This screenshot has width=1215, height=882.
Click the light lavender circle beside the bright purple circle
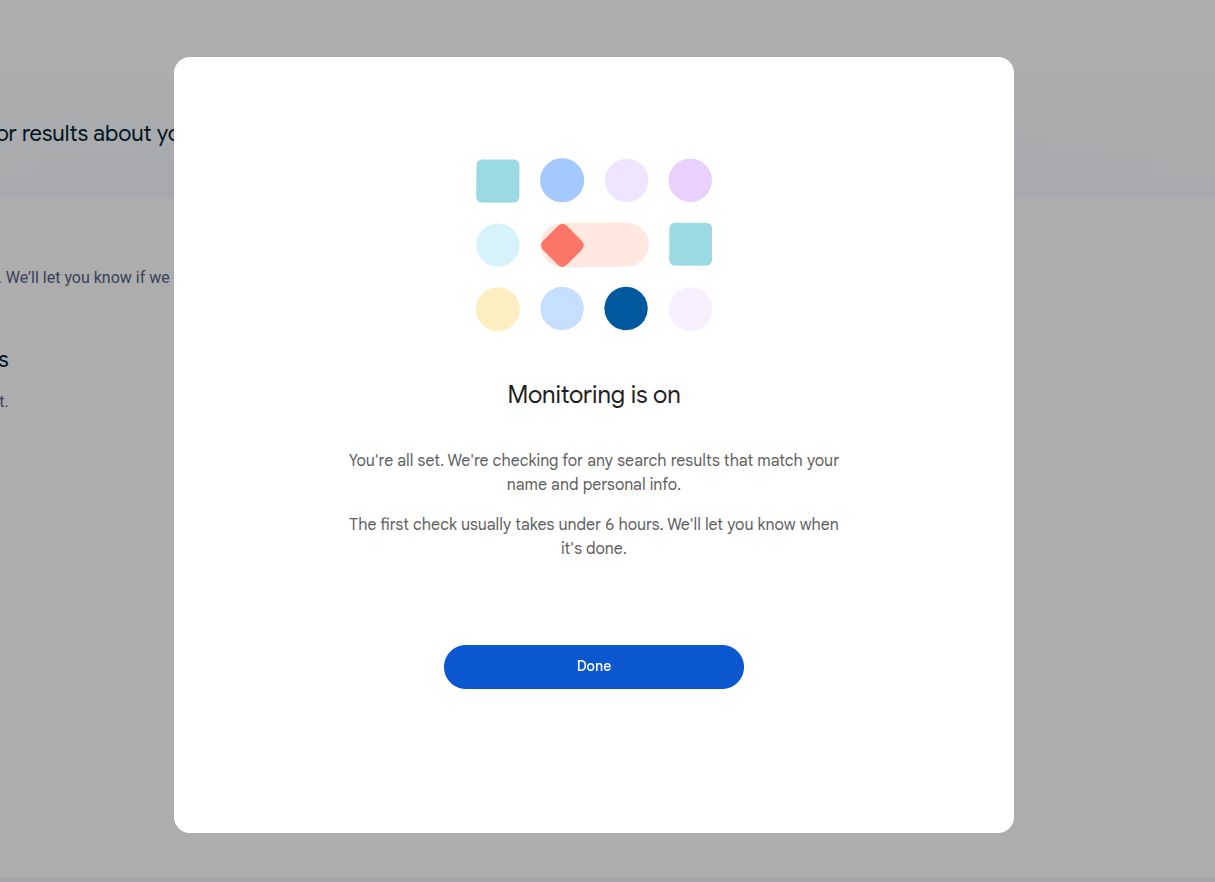pyautogui.click(x=626, y=181)
